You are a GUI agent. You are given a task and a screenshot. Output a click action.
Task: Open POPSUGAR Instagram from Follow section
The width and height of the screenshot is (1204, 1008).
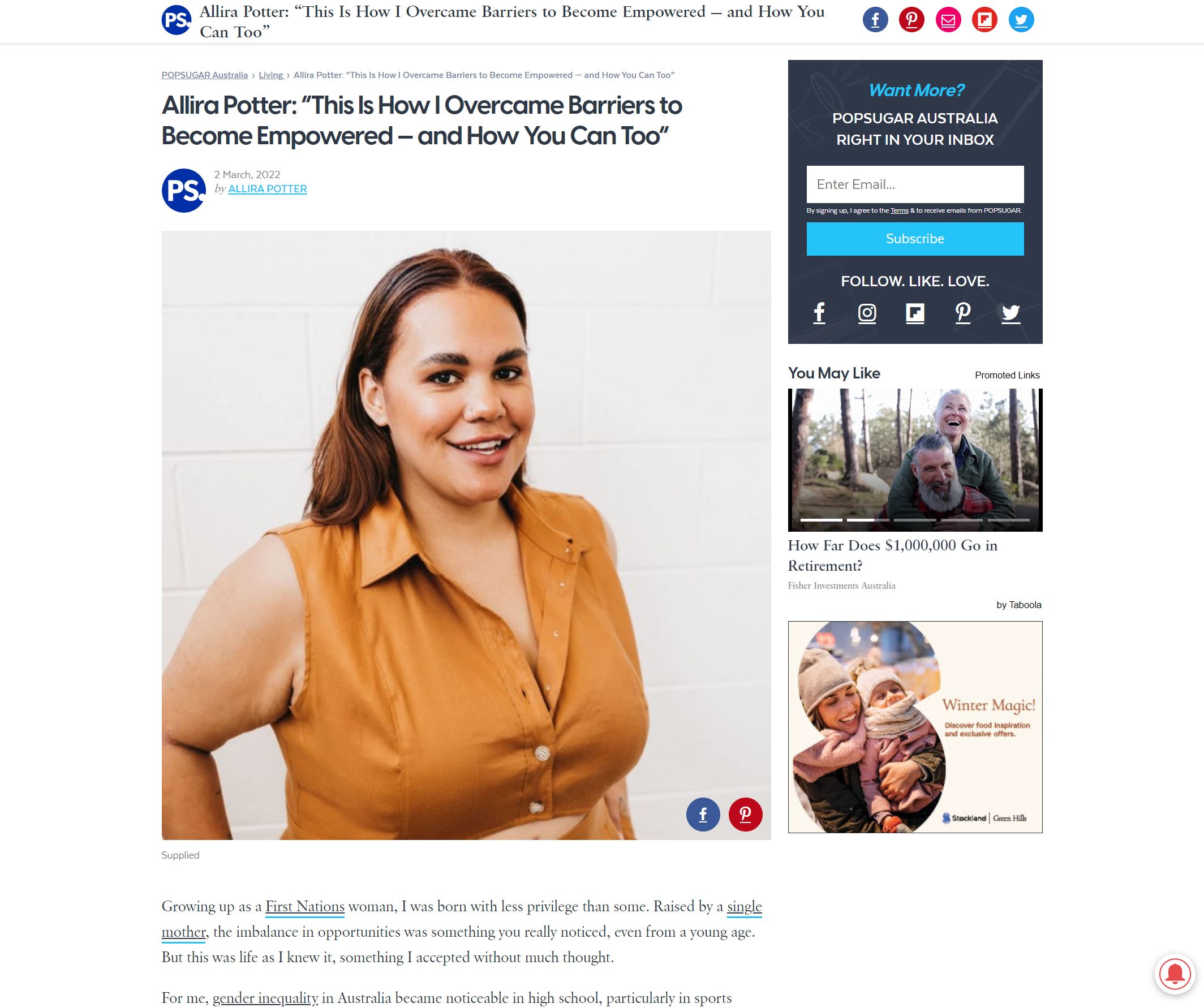tap(867, 312)
